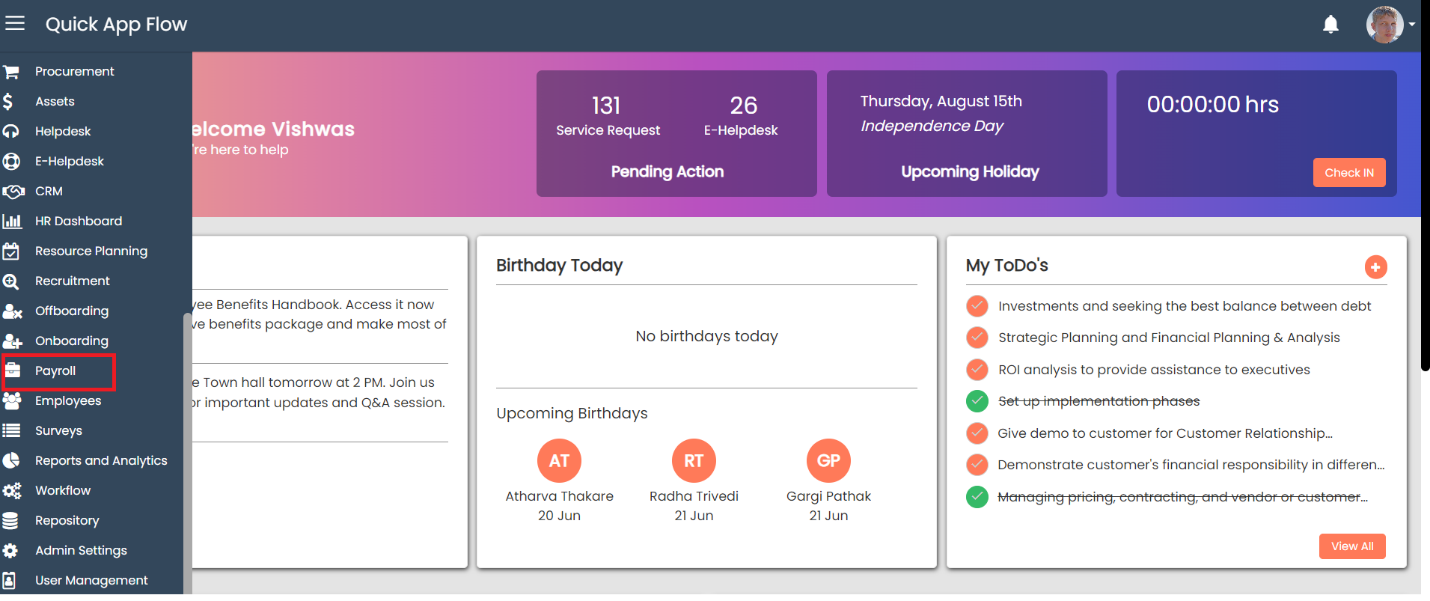Viewport: 1430px width, 601px height.
Task: Open Reports and Analytics menu item
Action: click(x=101, y=461)
